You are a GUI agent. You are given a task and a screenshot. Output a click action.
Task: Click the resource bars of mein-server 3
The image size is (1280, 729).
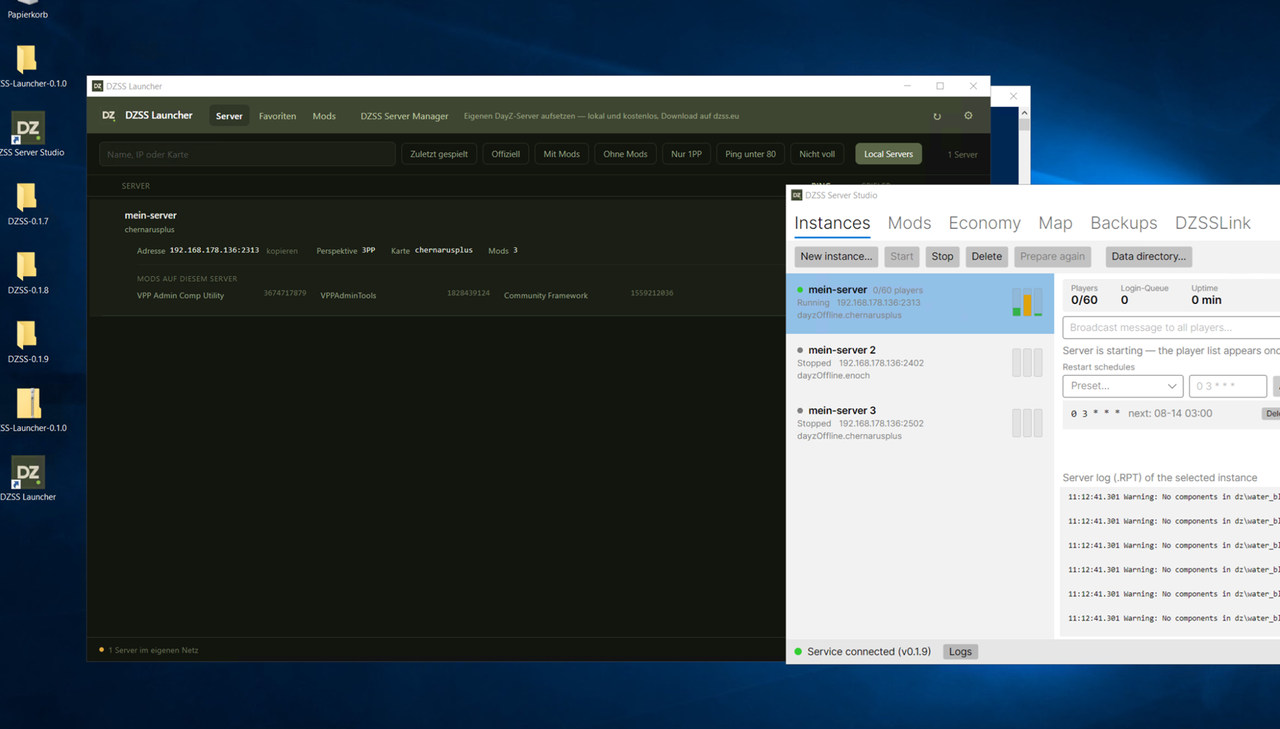1027,423
